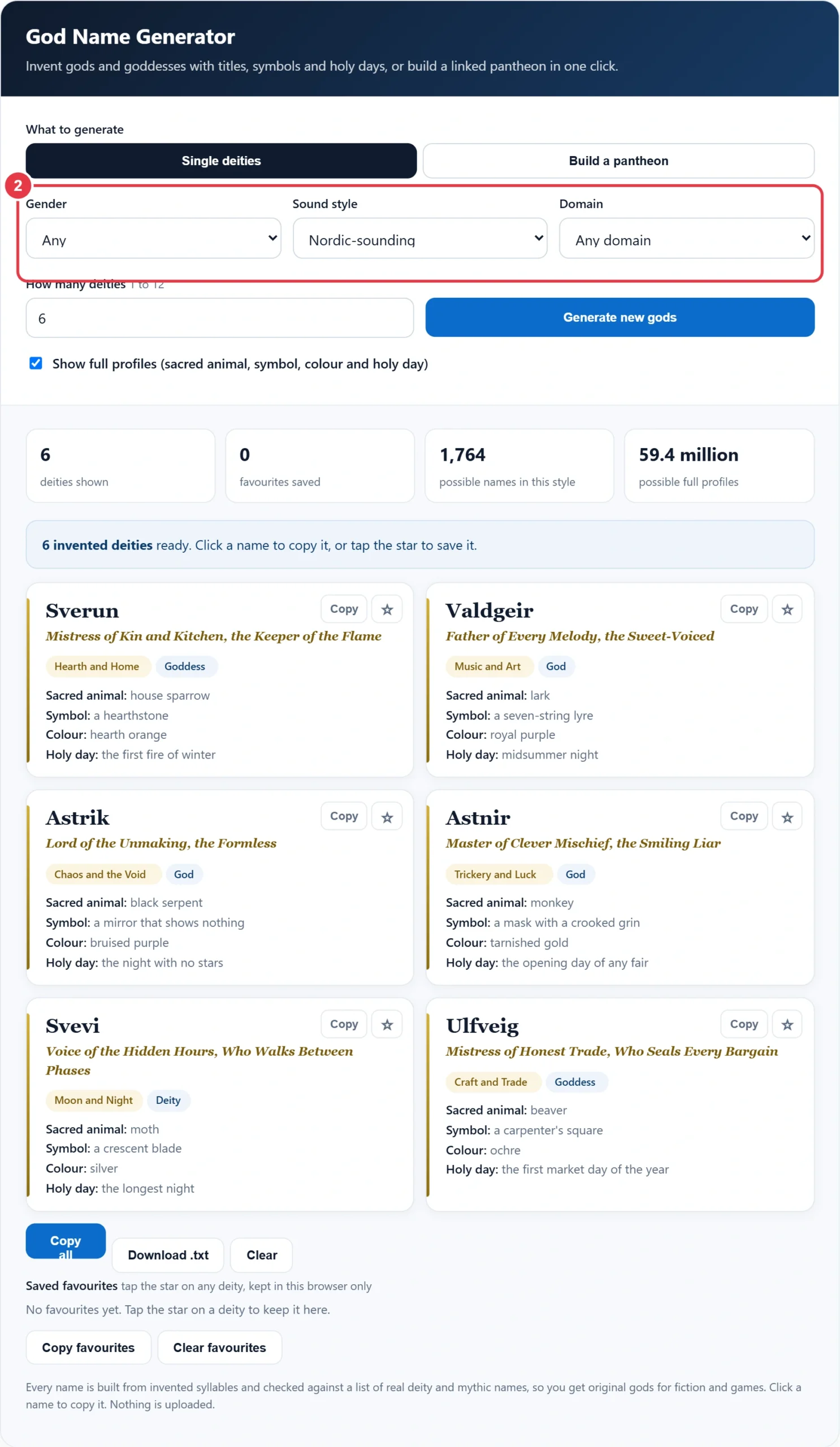This screenshot has height=1447, width=840.
Task: Click the star beside Svevi
Action: pos(387,1024)
